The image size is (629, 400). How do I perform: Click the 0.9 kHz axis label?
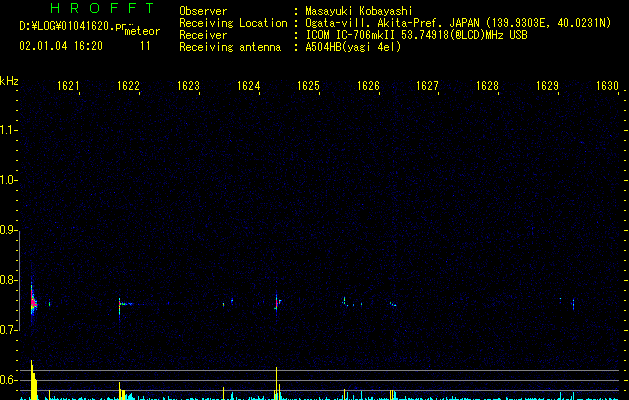[8, 230]
